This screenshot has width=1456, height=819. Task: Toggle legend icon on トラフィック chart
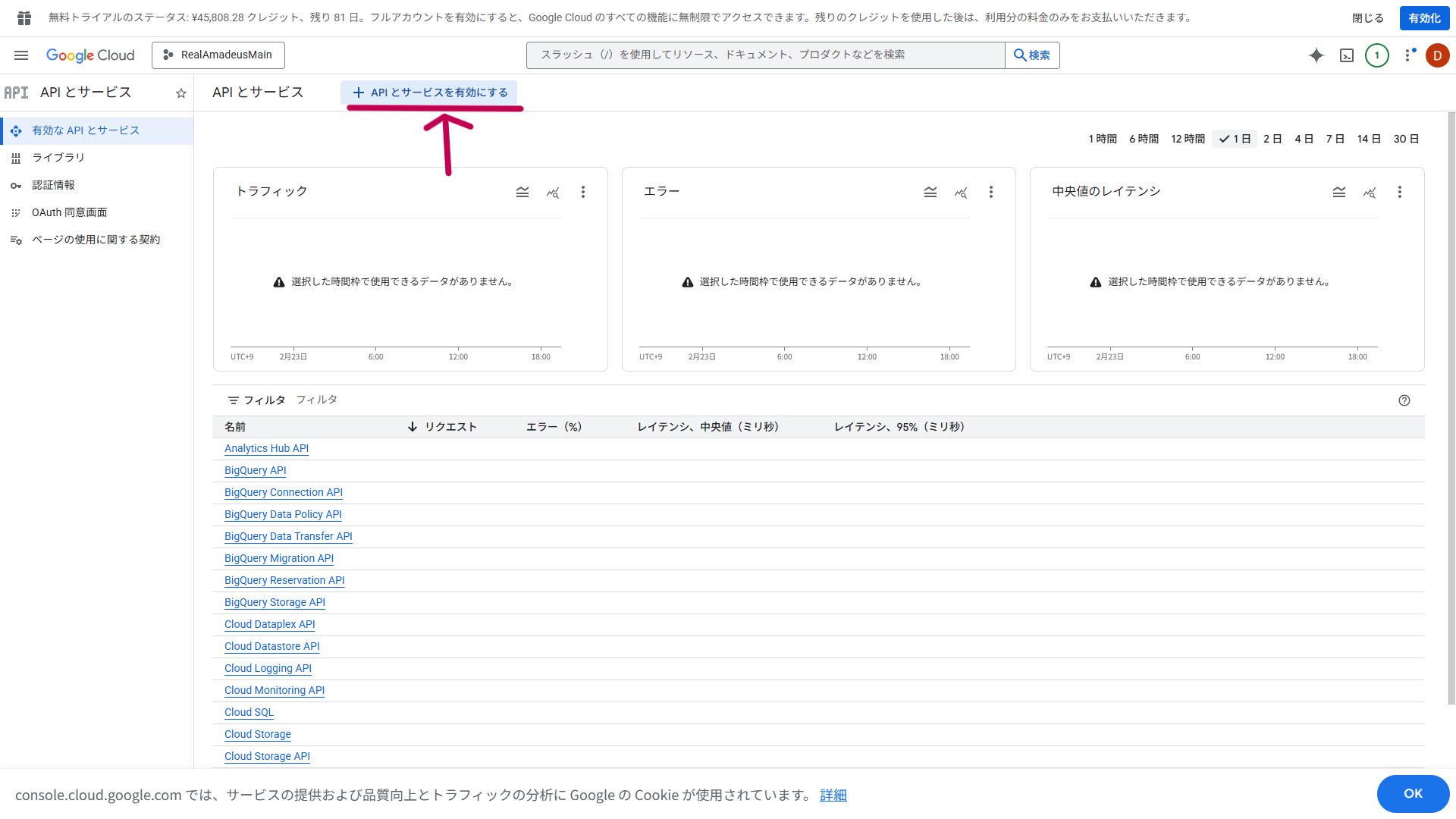click(522, 193)
